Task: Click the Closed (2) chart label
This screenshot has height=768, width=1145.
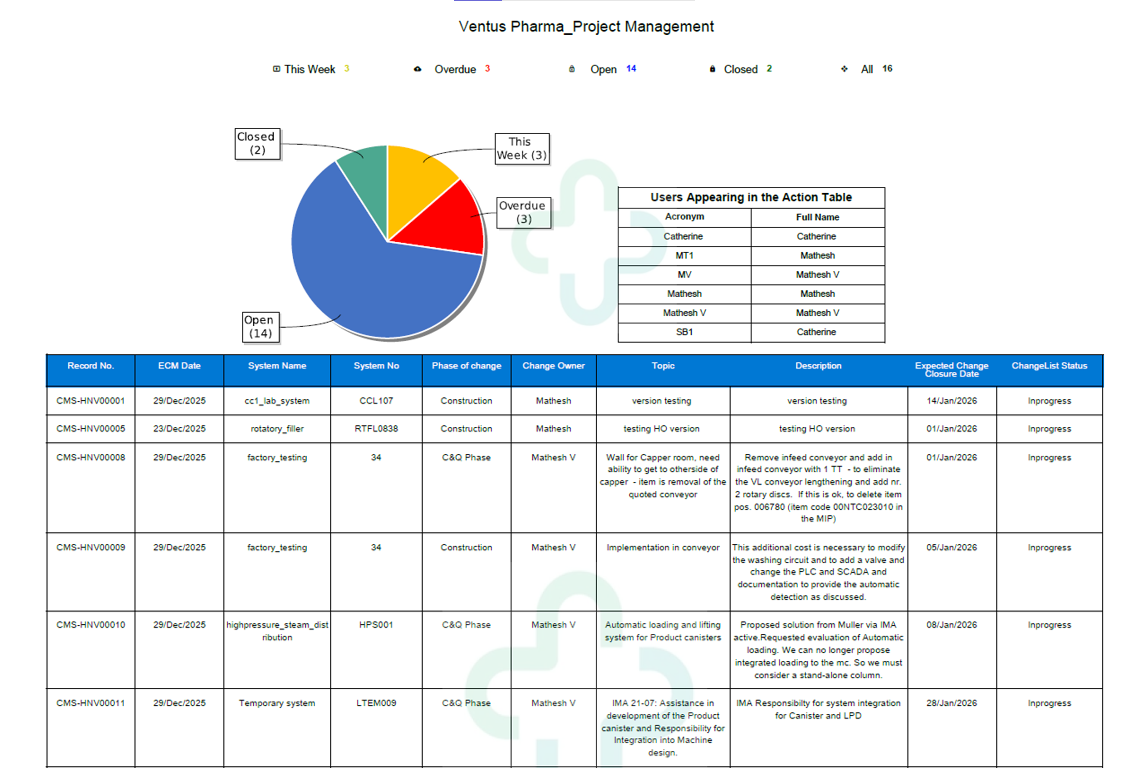Action: click(257, 143)
